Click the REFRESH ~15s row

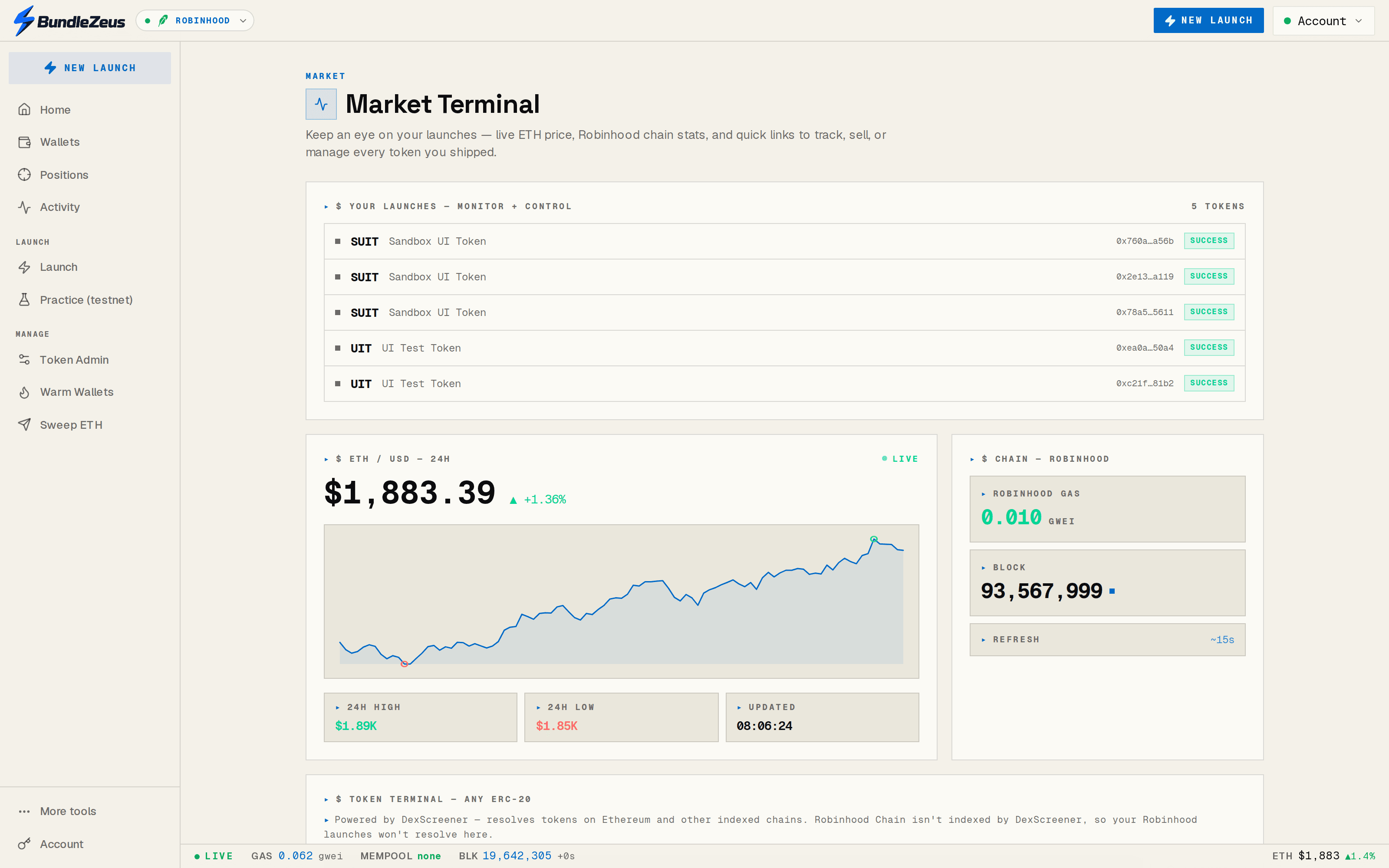[x=1107, y=640]
